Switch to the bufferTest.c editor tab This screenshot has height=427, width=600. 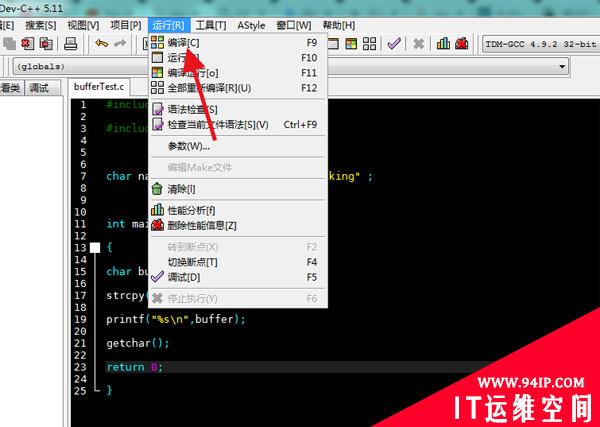click(x=99, y=87)
